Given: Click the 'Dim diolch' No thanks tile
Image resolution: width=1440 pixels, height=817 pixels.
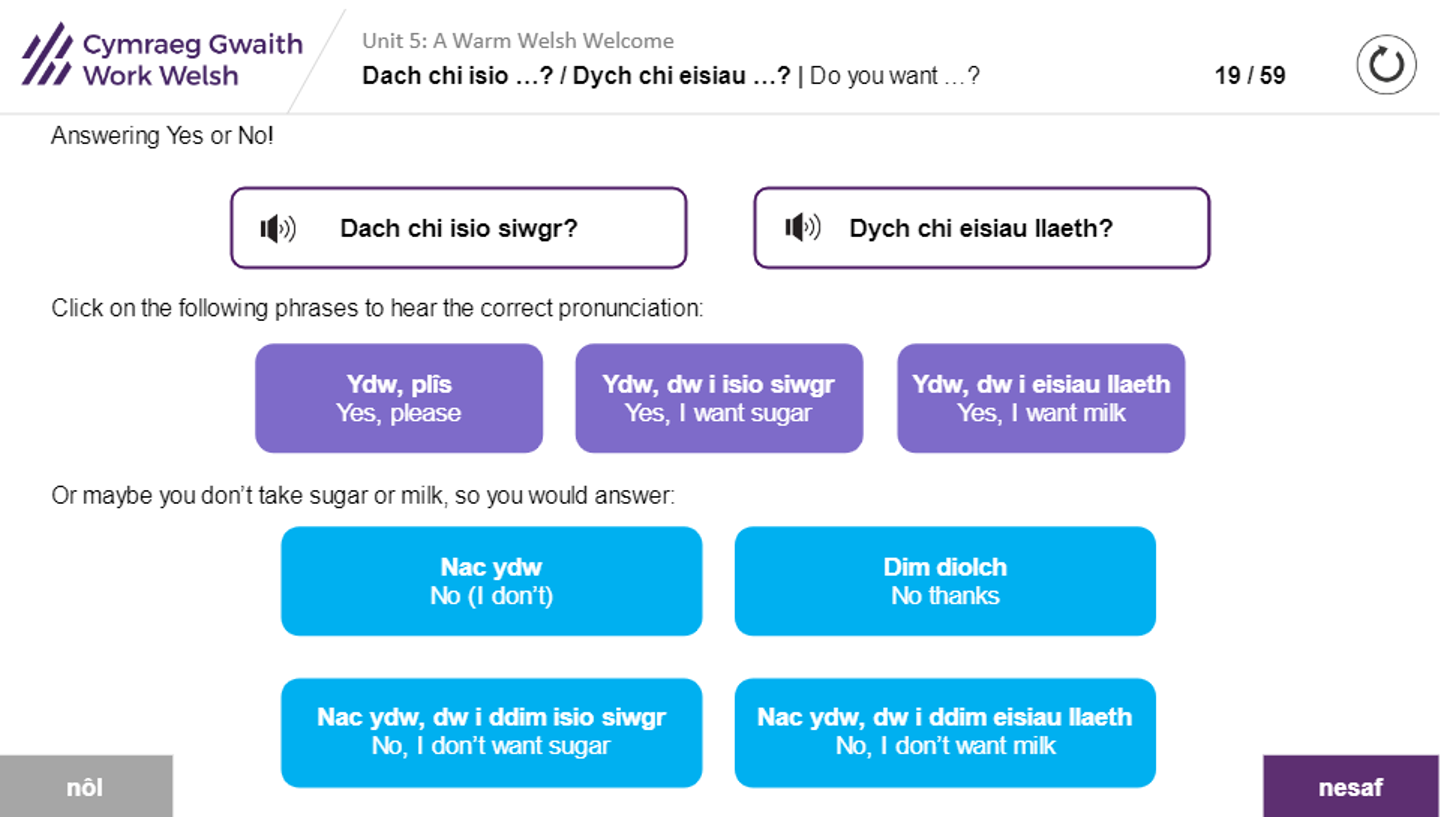Looking at the screenshot, I should pyautogui.click(x=945, y=581).
